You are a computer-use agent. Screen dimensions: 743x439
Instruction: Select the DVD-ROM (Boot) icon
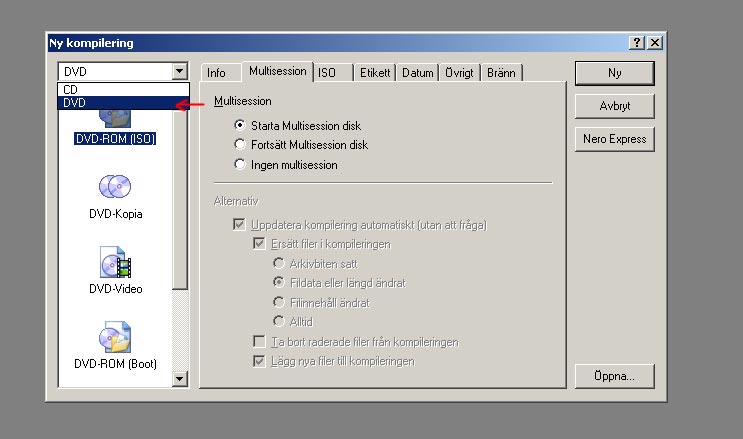[115, 337]
